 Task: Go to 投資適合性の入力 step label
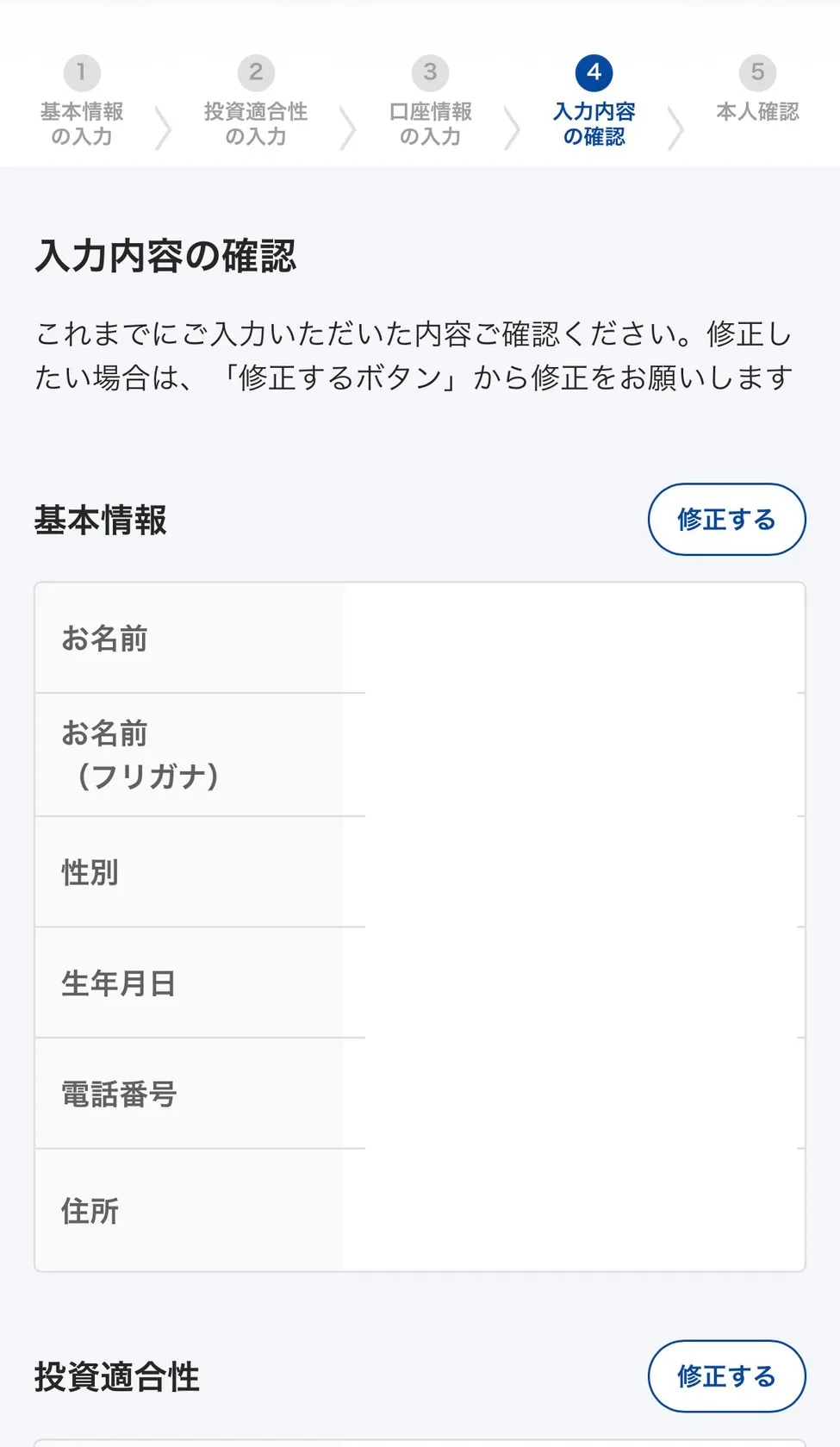(256, 124)
